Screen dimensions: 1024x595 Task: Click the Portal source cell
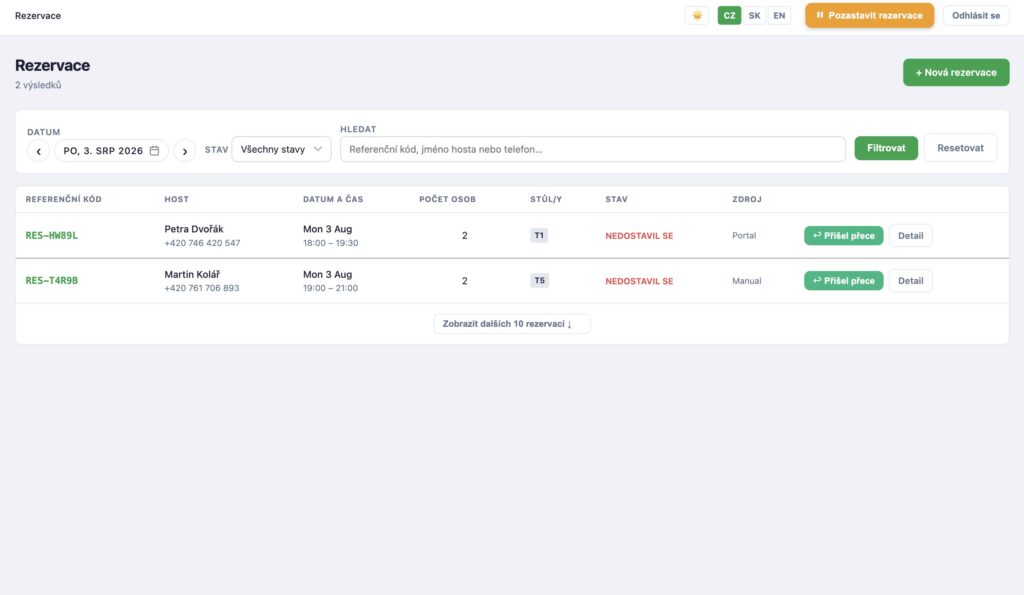coord(744,236)
